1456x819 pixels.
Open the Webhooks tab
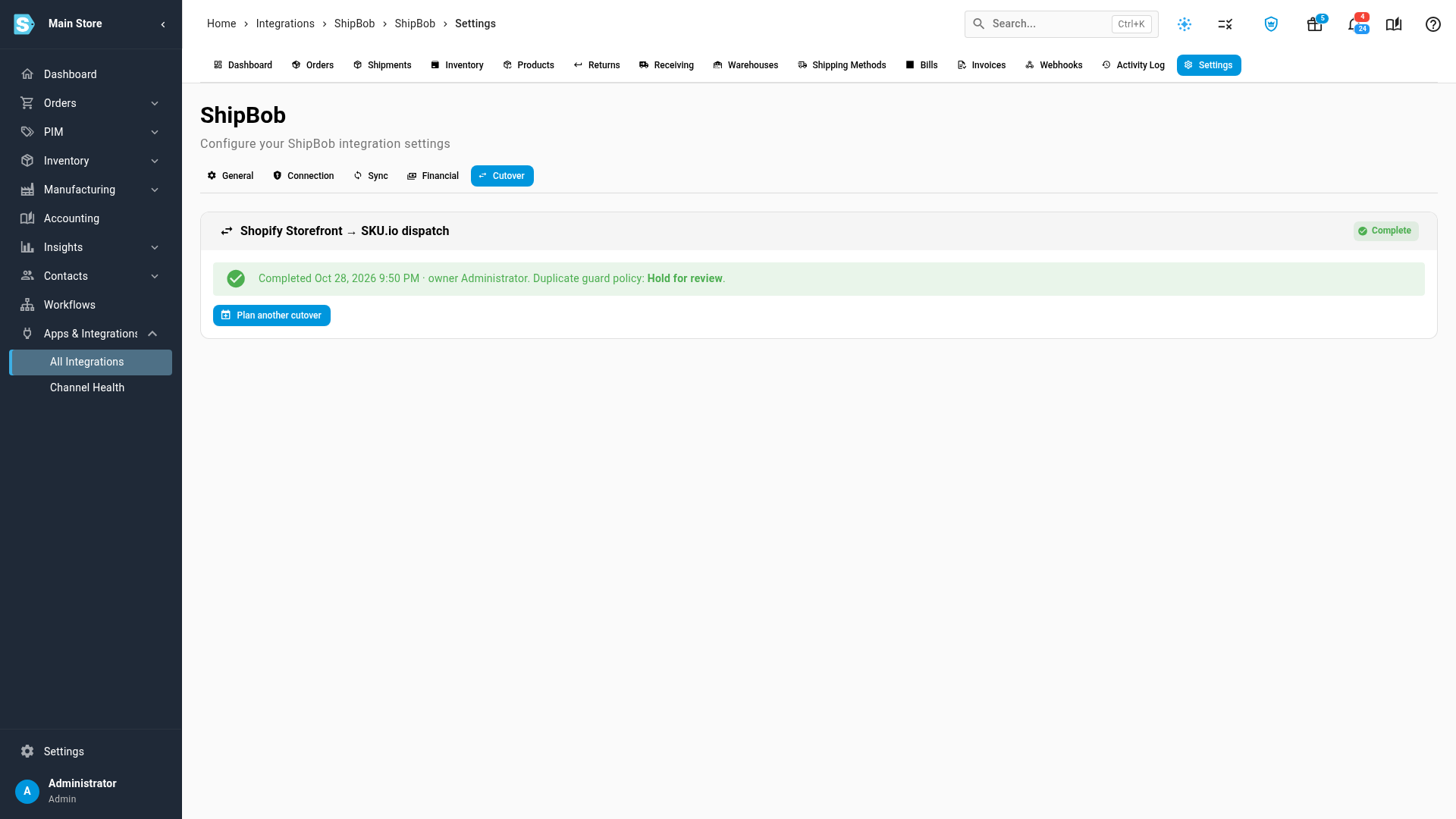1054,65
